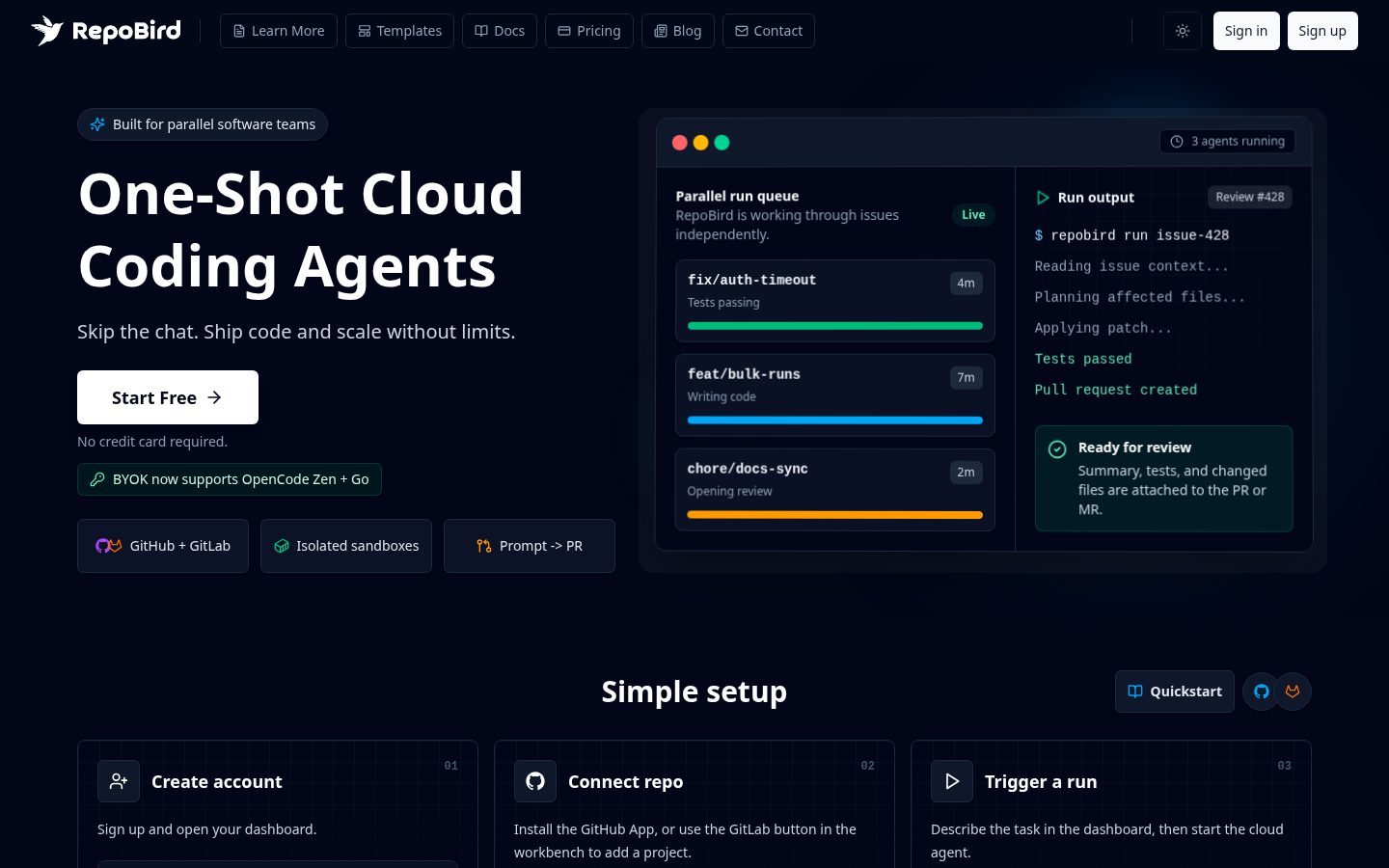Click the Quickstart button

pyautogui.click(x=1175, y=692)
